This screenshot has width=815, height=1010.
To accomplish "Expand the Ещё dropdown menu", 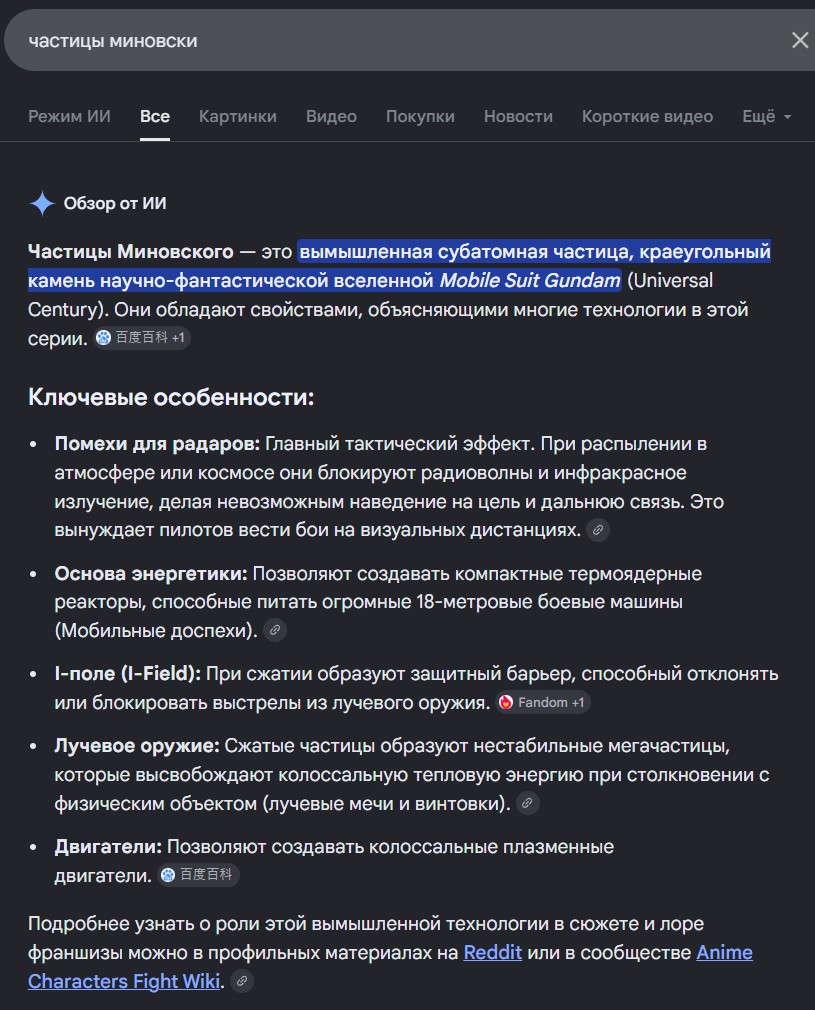I will [x=767, y=117].
